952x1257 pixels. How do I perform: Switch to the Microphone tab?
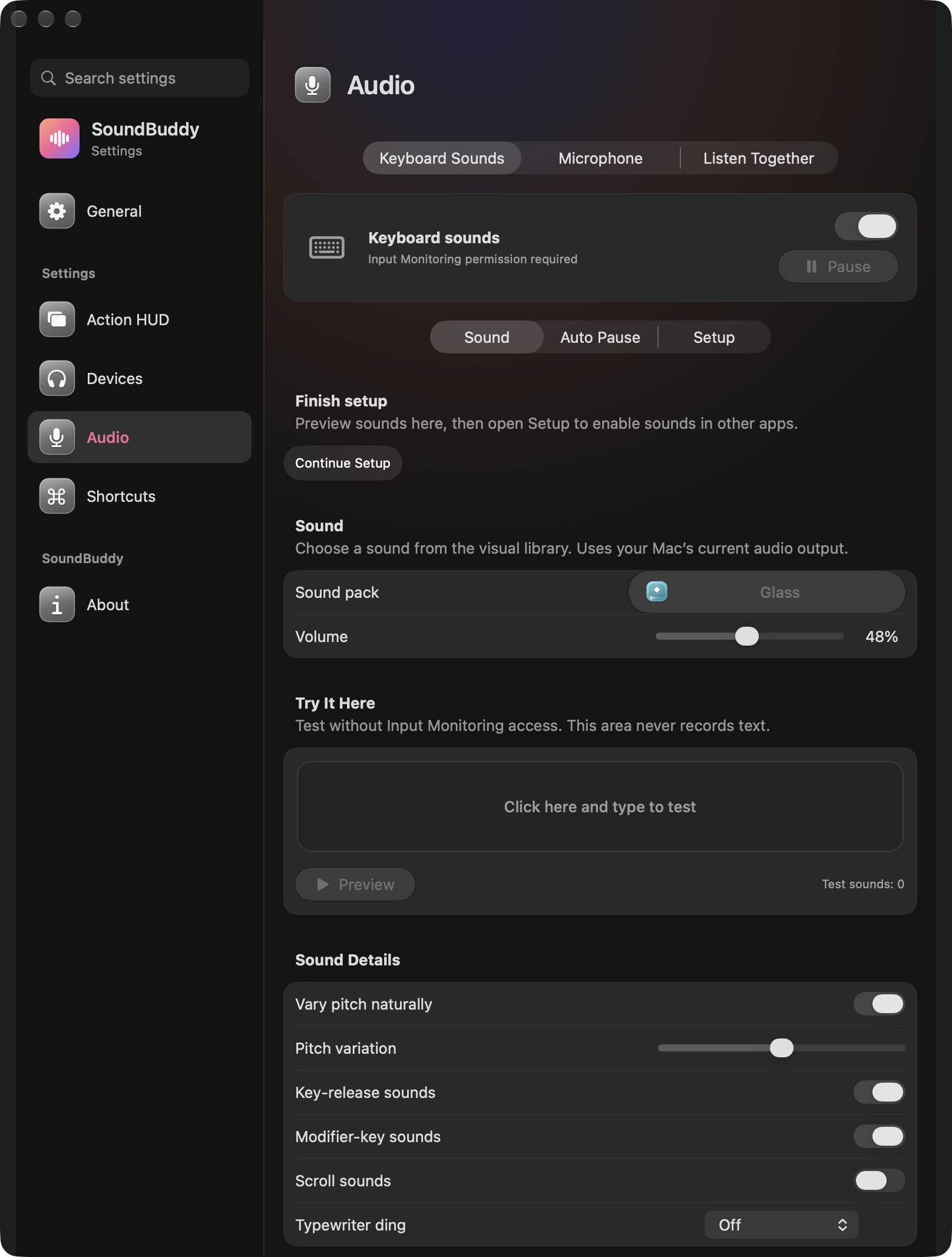click(600, 158)
